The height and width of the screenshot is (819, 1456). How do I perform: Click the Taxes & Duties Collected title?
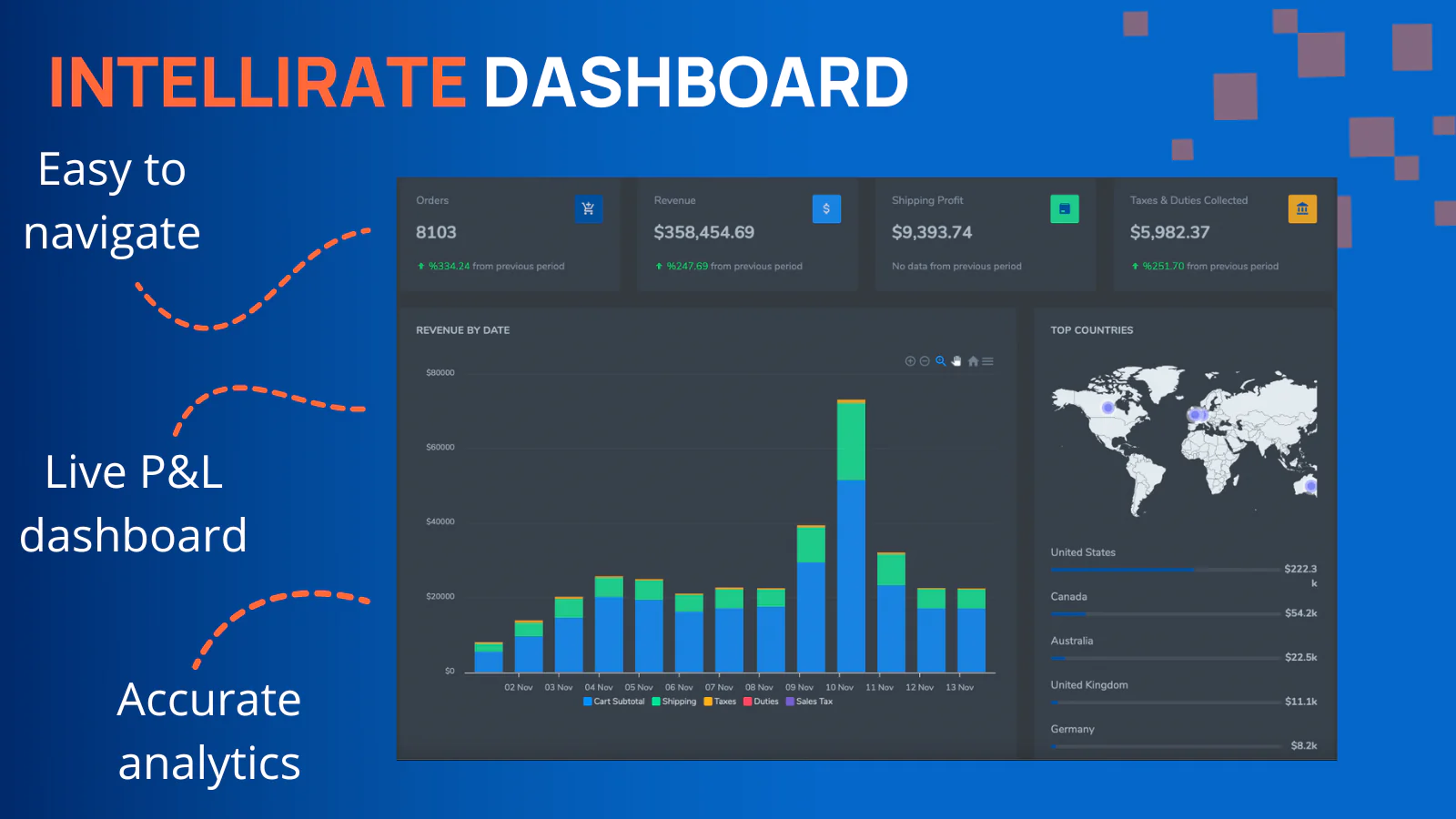click(x=1189, y=200)
